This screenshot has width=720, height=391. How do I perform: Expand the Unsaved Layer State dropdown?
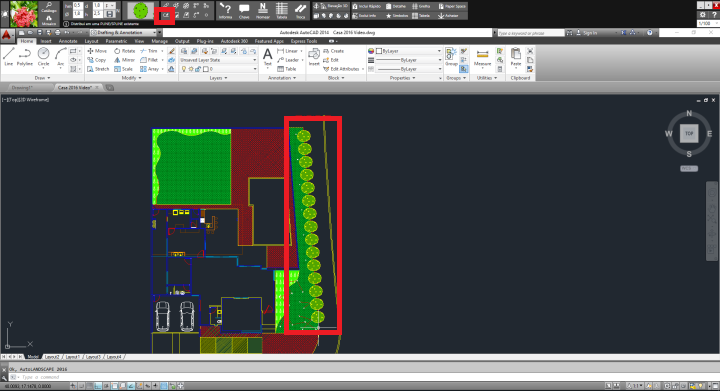coord(218,60)
